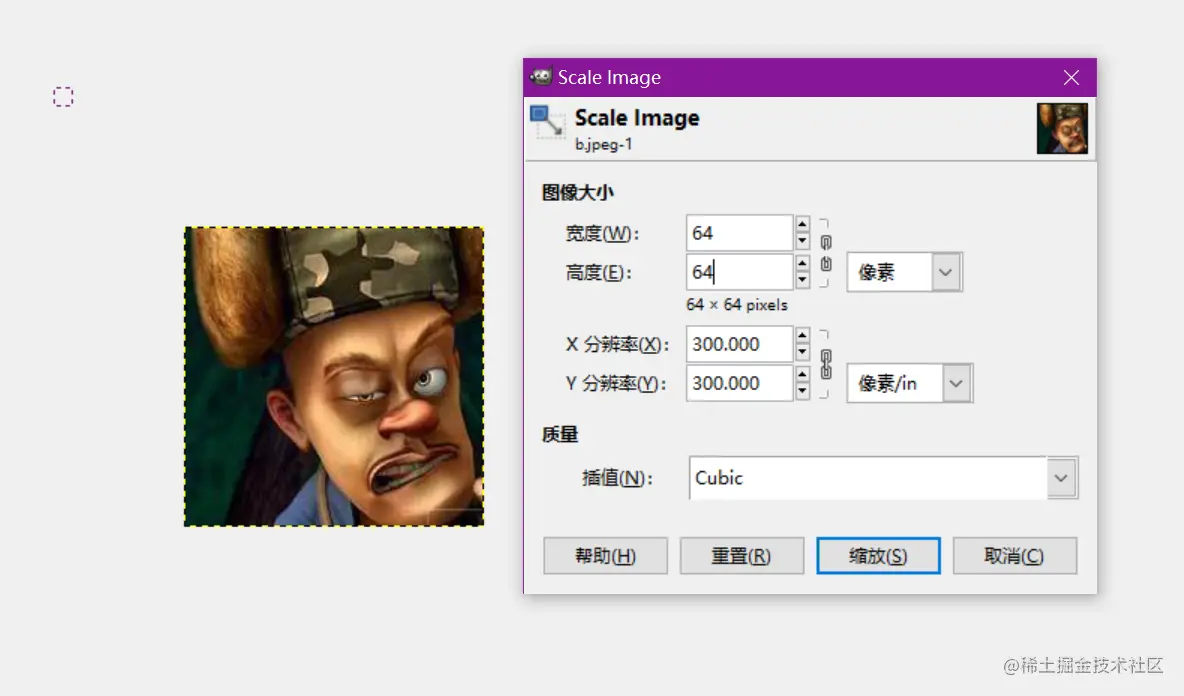Screen dimensions: 1184x696
Task: Click the Y resolution down arrow
Action: [801, 389]
